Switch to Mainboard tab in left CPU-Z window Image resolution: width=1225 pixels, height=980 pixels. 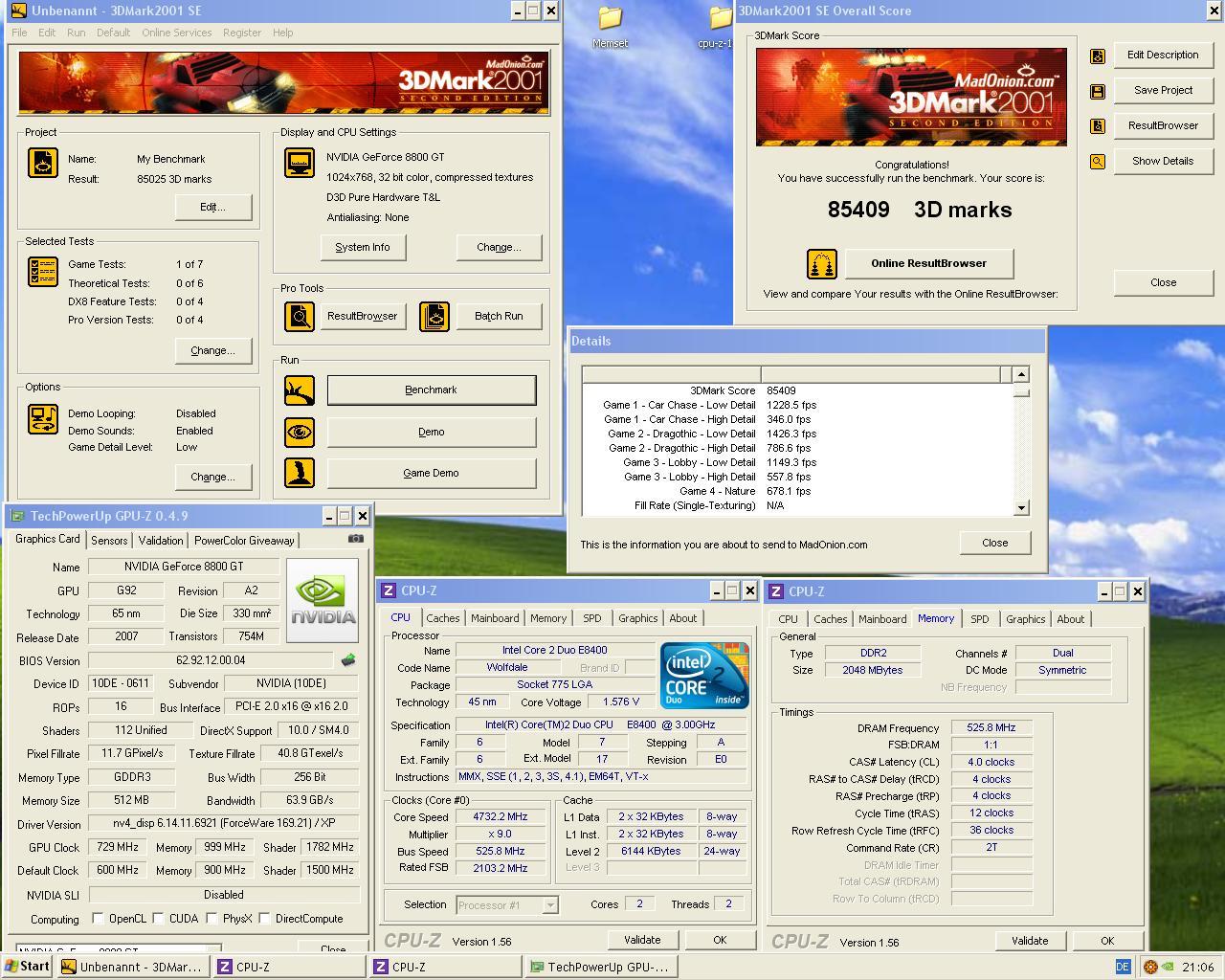(495, 618)
